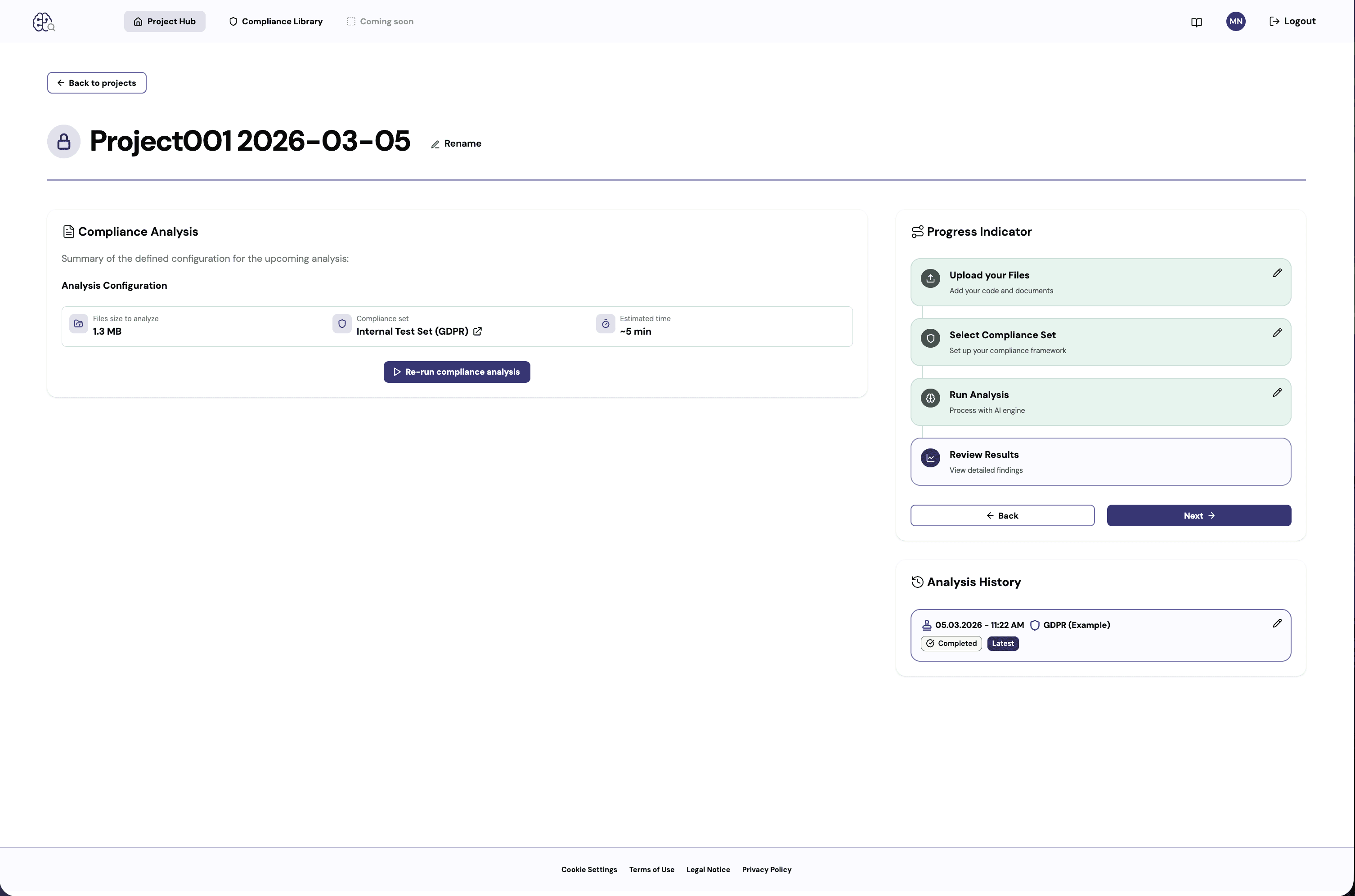Click the estimated time clock icon
This screenshot has width=1355, height=896.
click(x=605, y=323)
